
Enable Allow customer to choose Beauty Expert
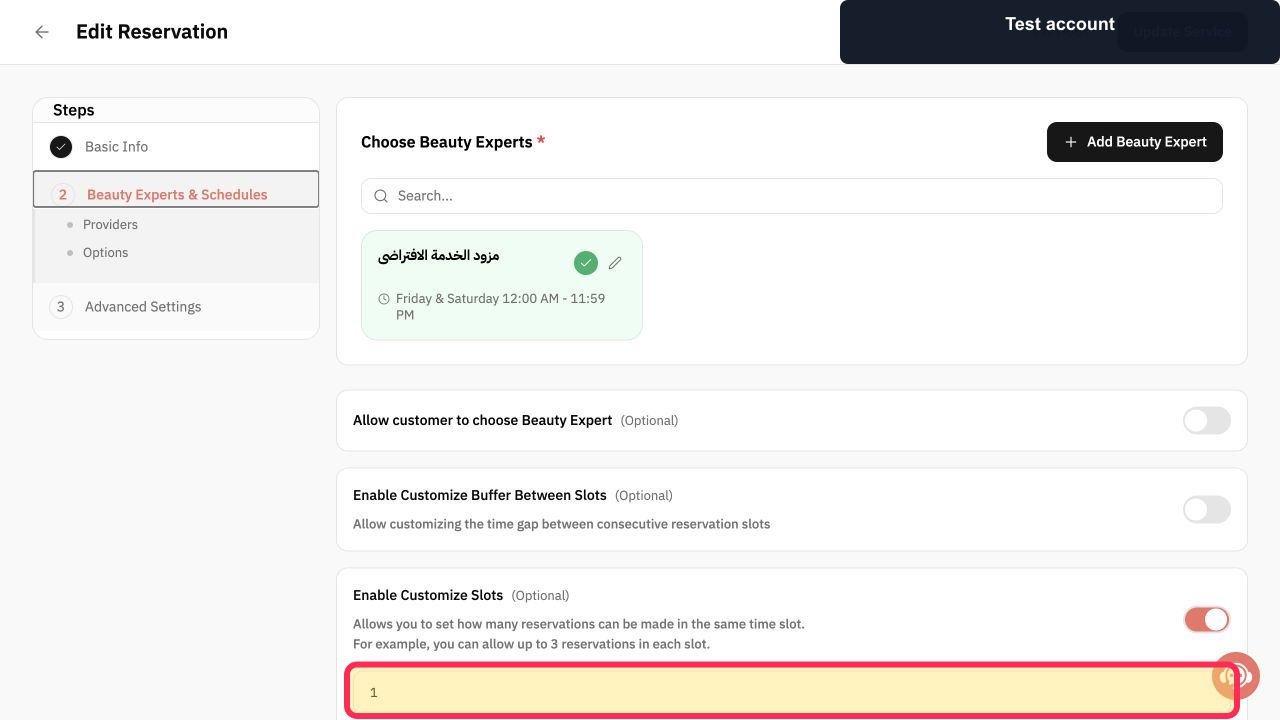pyautogui.click(x=1207, y=421)
